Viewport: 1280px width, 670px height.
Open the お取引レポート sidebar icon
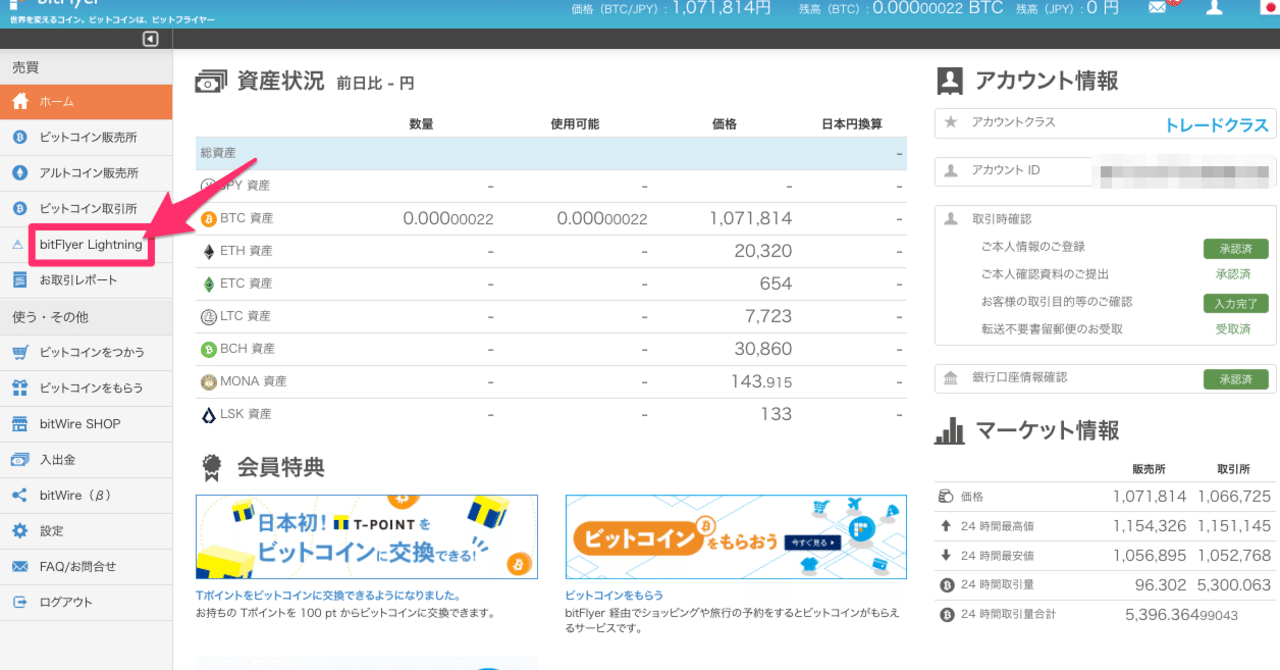[x=19, y=280]
